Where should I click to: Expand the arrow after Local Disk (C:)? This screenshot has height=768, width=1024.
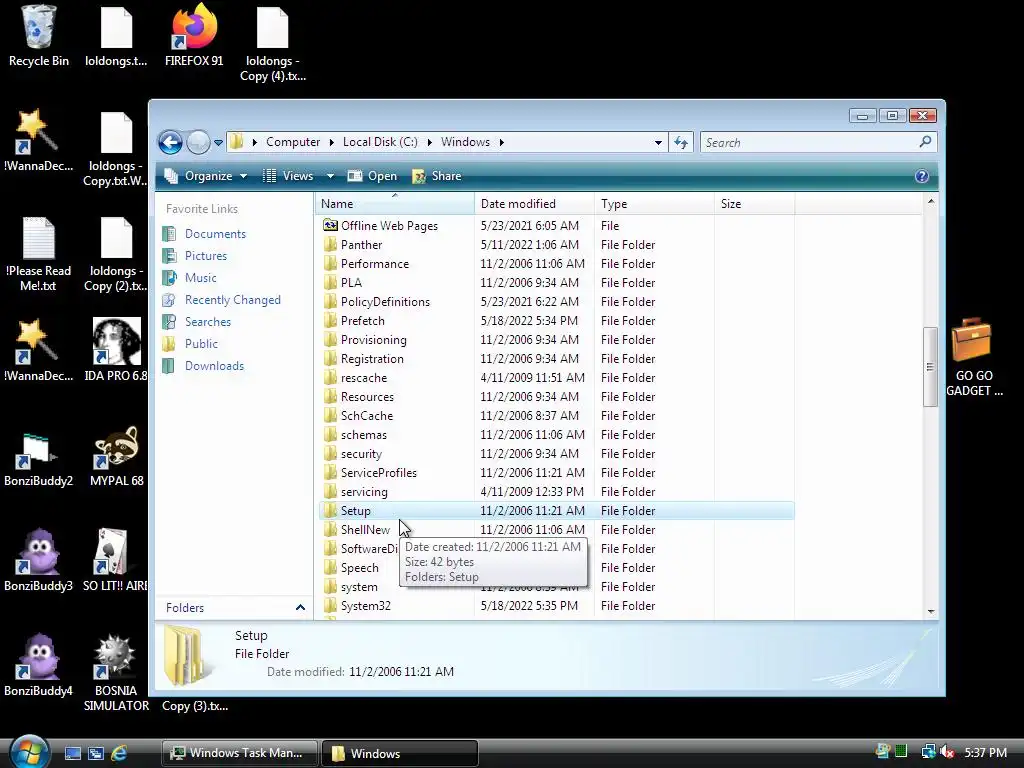[x=430, y=142]
